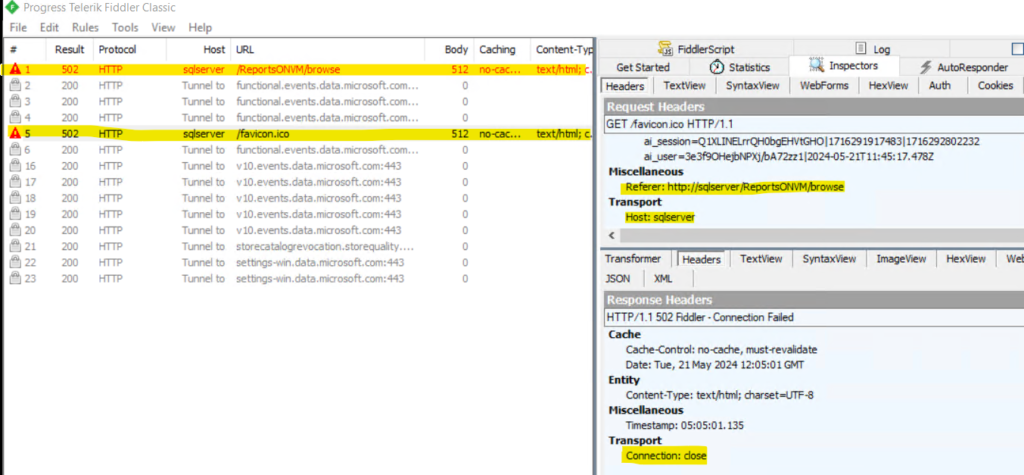This screenshot has height=475, width=1024.
Task: Click the lock icon on session 20
Action: click(15, 230)
